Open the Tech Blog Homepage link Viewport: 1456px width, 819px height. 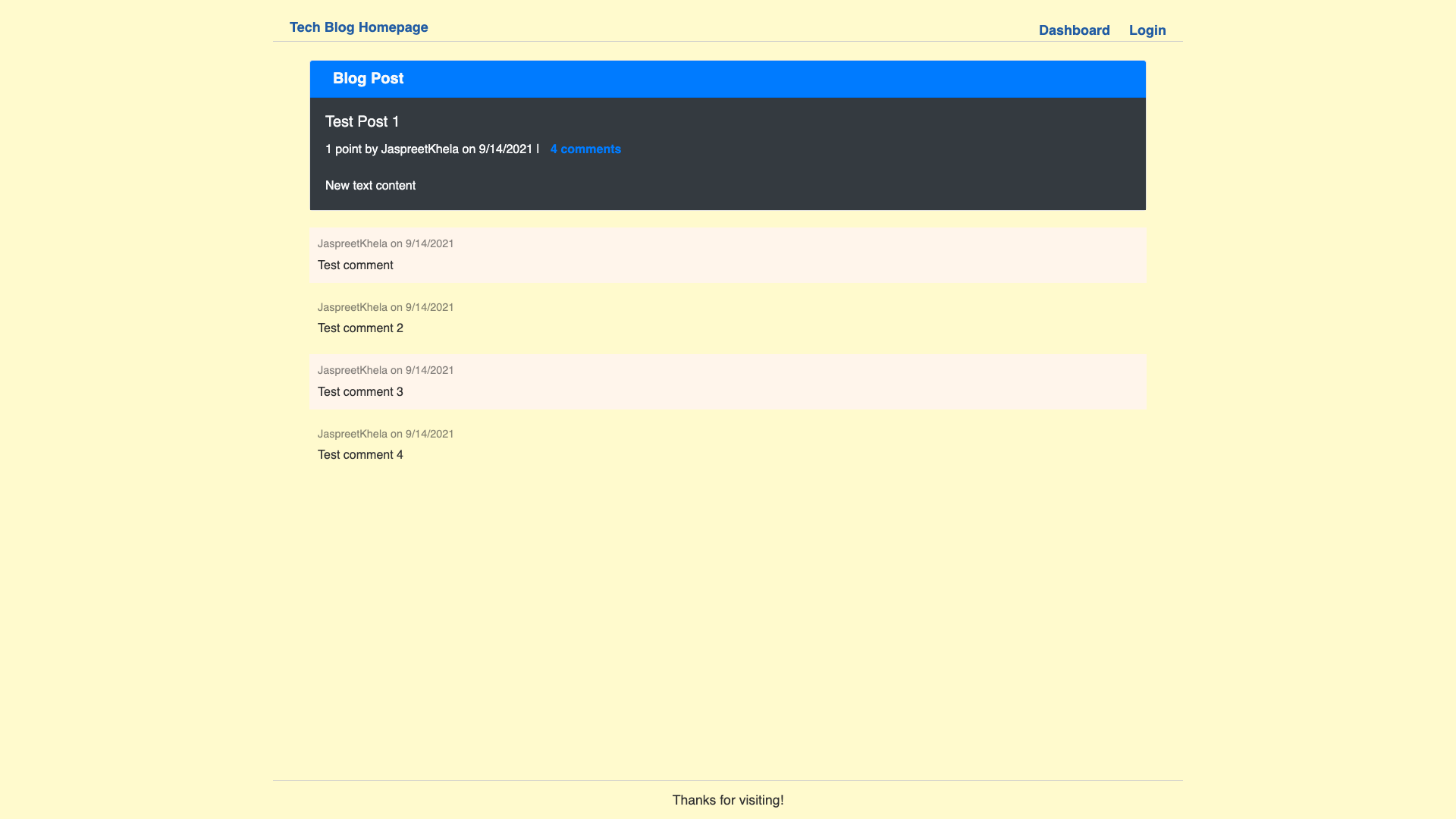tap(359, 27)
